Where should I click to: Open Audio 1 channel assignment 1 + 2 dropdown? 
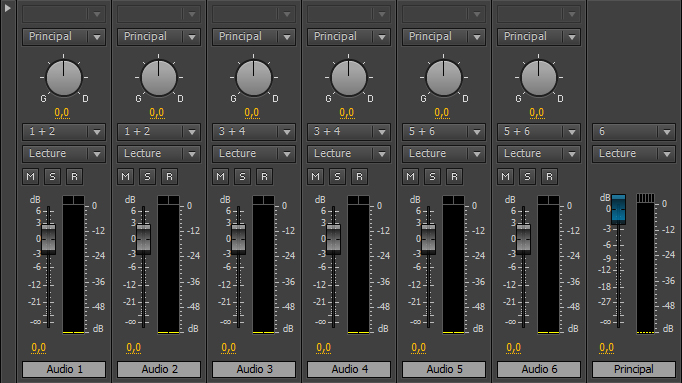pyautogui.click(x=64, y=132)
